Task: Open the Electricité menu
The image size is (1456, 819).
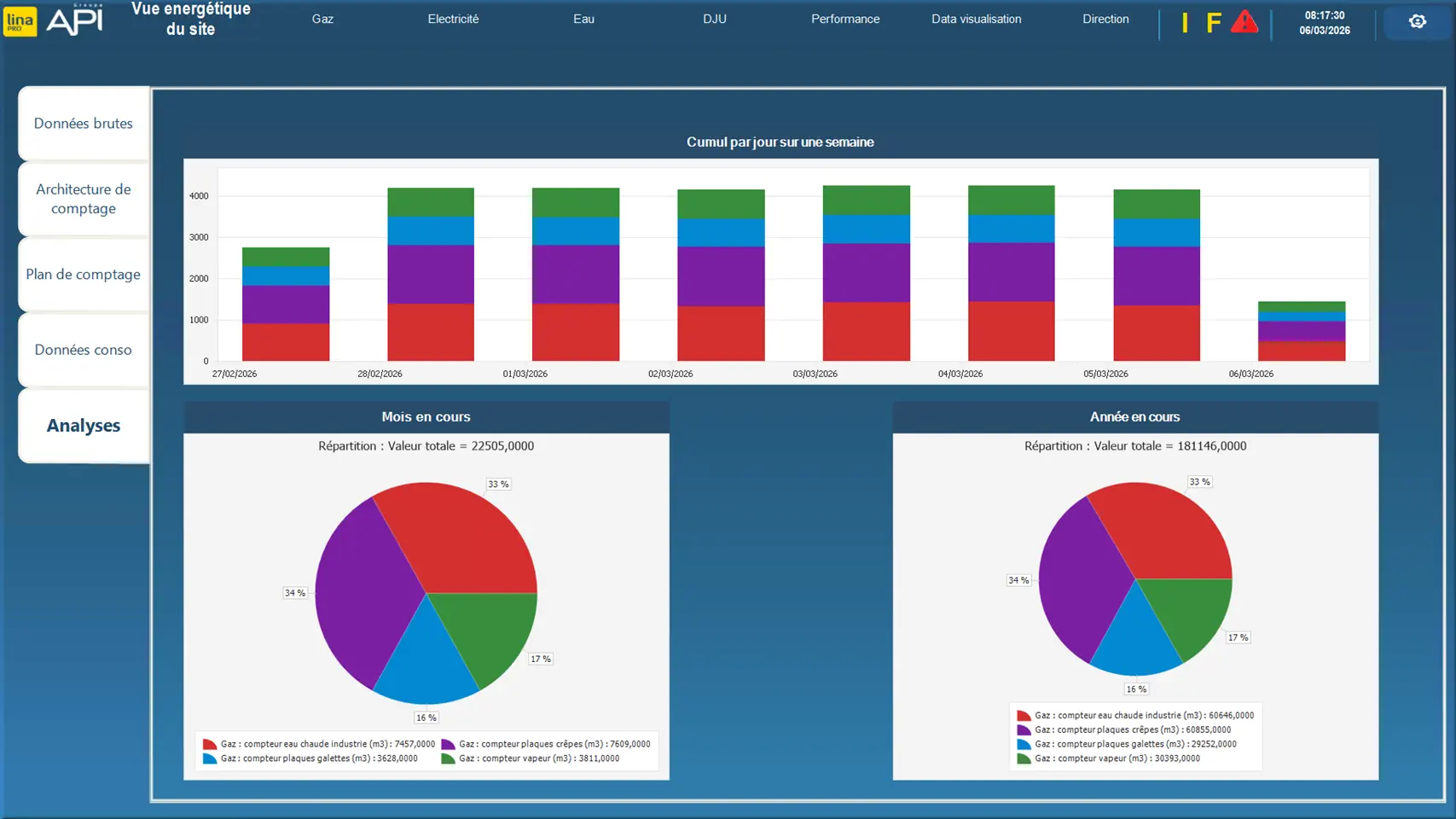Action: coord(453,19)
